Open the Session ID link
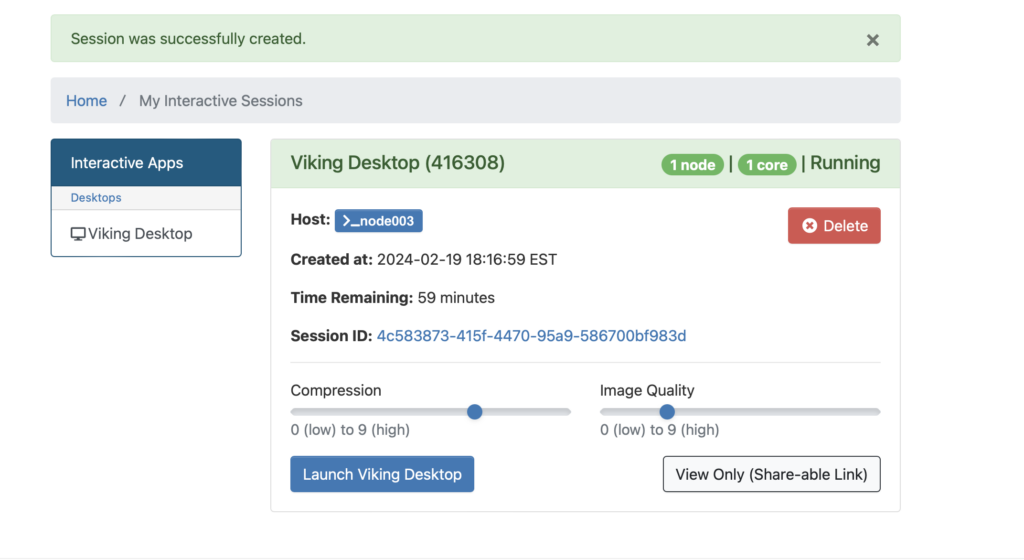 pos(531,336)
